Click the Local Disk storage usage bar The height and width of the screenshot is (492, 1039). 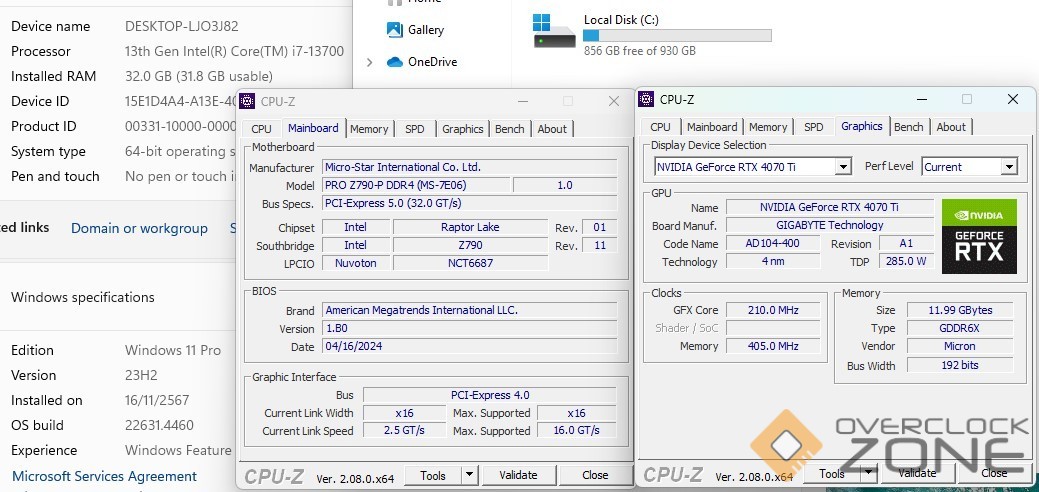[677, 35]
